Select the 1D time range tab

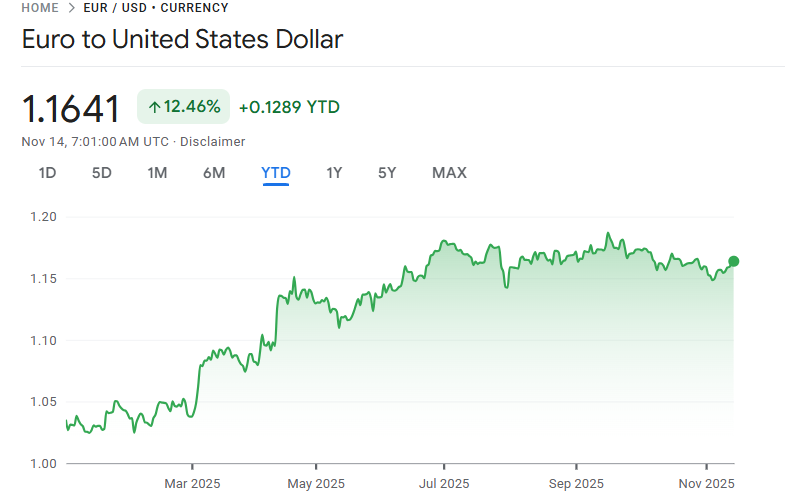pyautogui.click(x=47, y=173)
